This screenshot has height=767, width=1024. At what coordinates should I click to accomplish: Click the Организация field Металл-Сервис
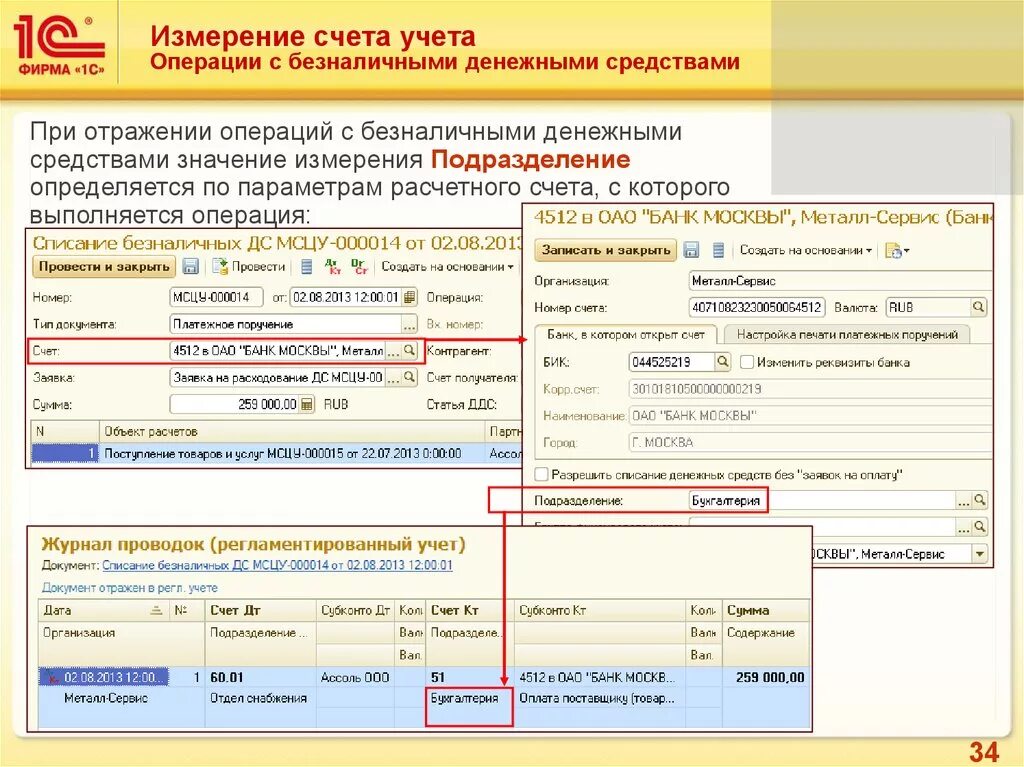(840, 281)
